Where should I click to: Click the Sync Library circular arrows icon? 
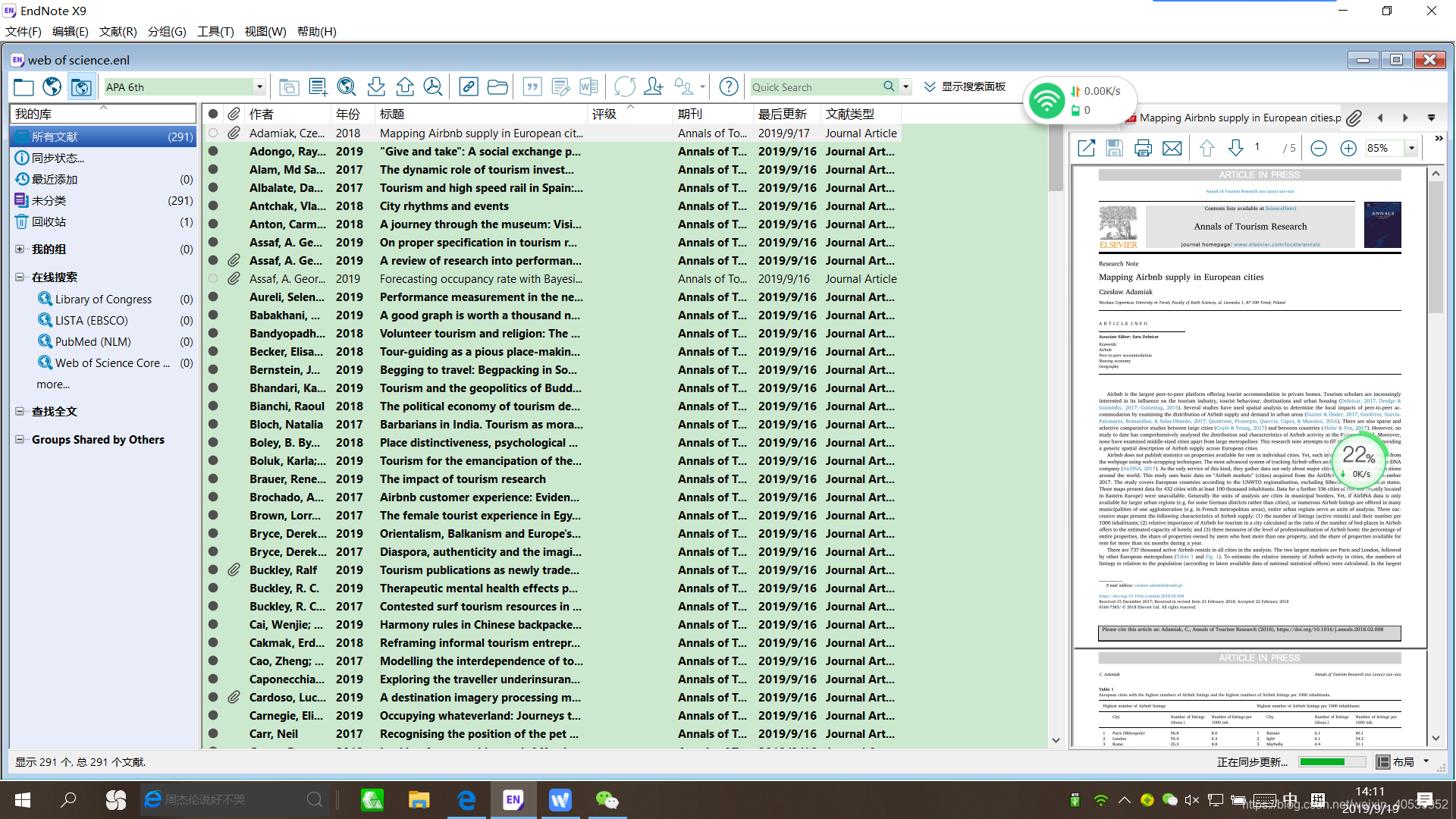point(624,87)
